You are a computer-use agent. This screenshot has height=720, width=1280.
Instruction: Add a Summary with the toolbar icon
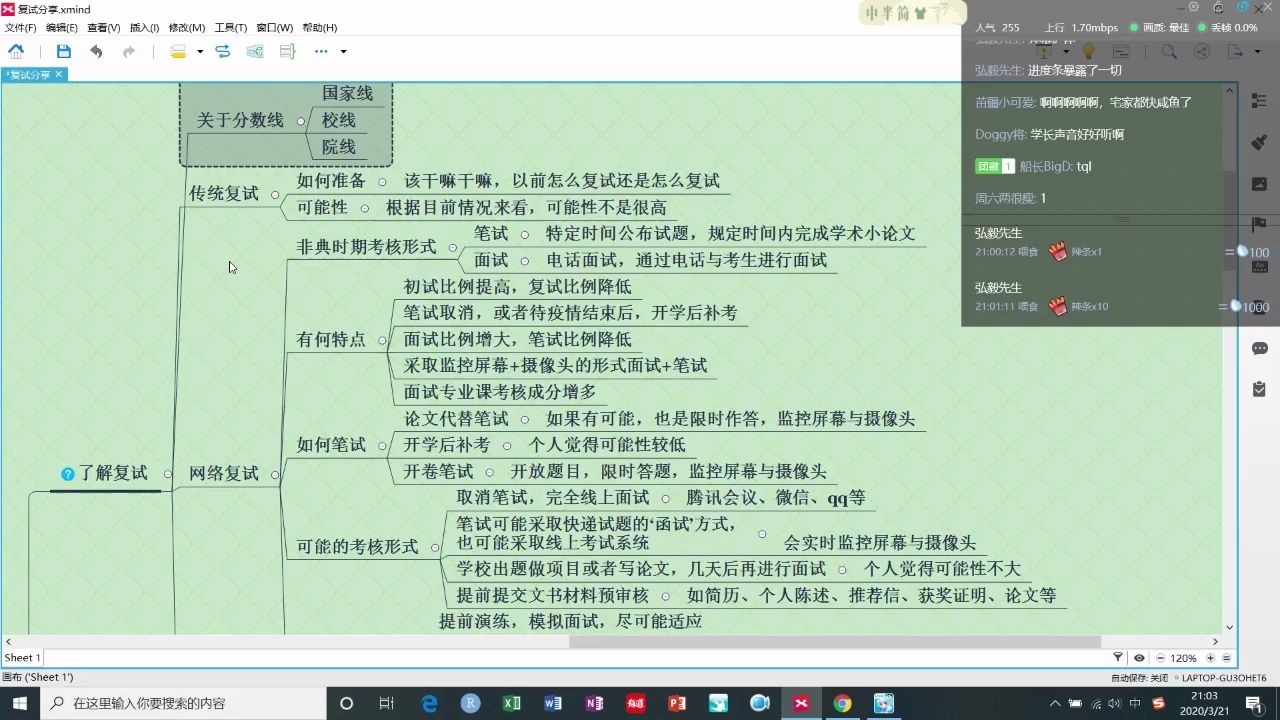[x=287, y=52]
